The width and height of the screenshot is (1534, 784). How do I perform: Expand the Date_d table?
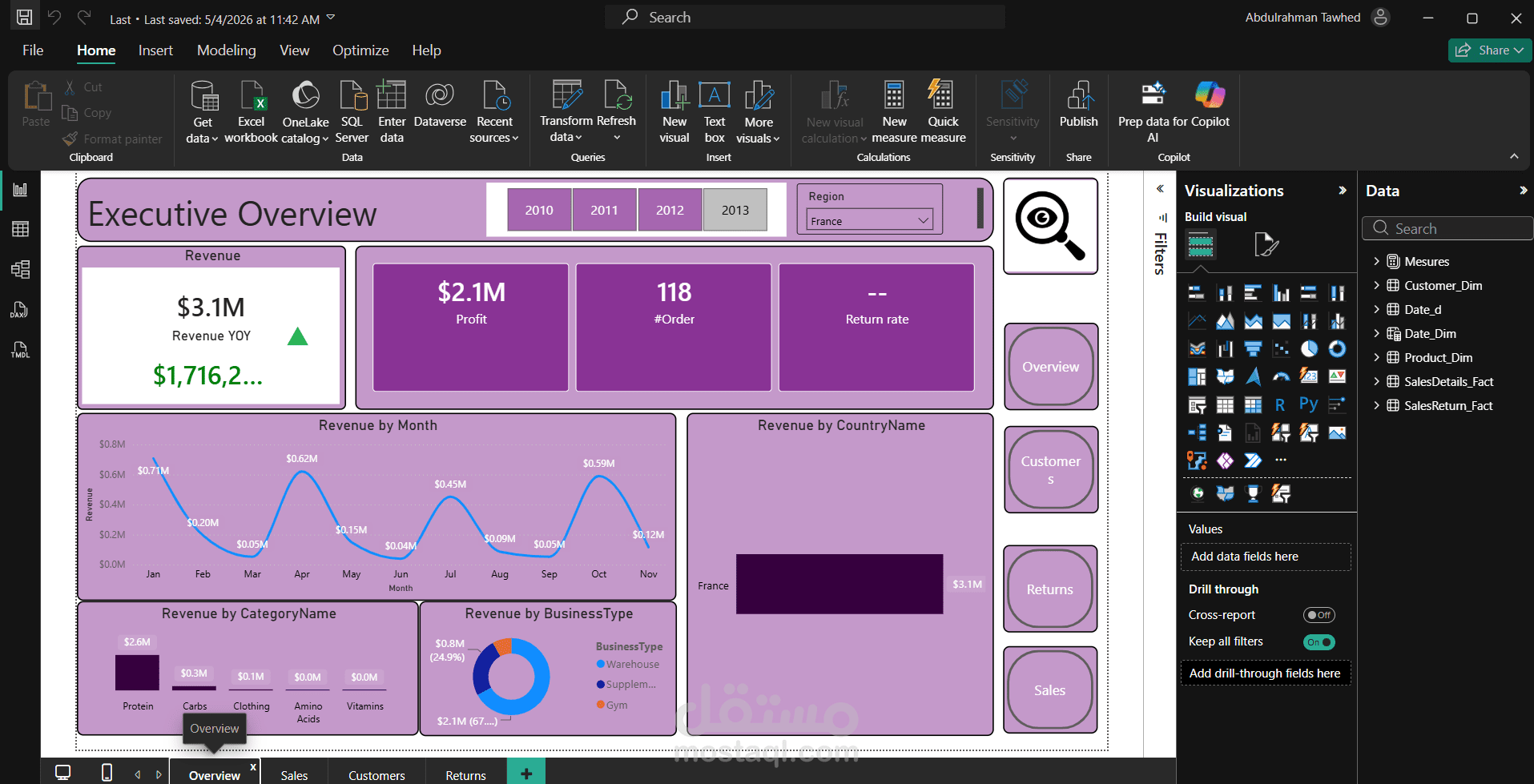pos(1376,309)
